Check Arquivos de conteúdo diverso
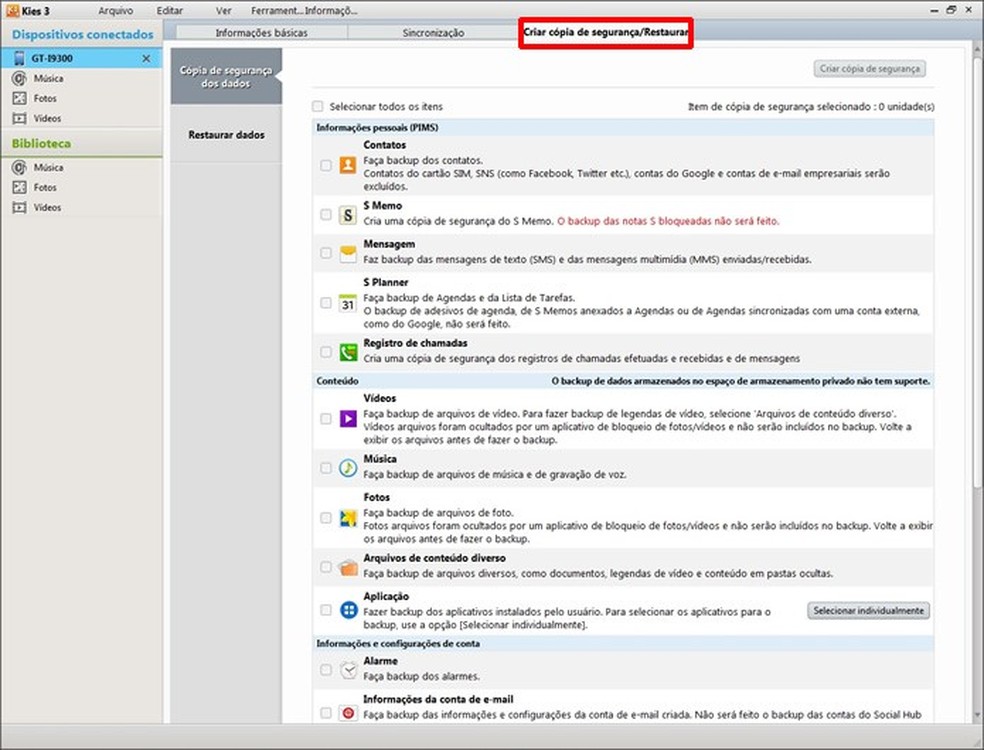The width and height of the screenshot is (984, 750). click(x=325, y=566)
